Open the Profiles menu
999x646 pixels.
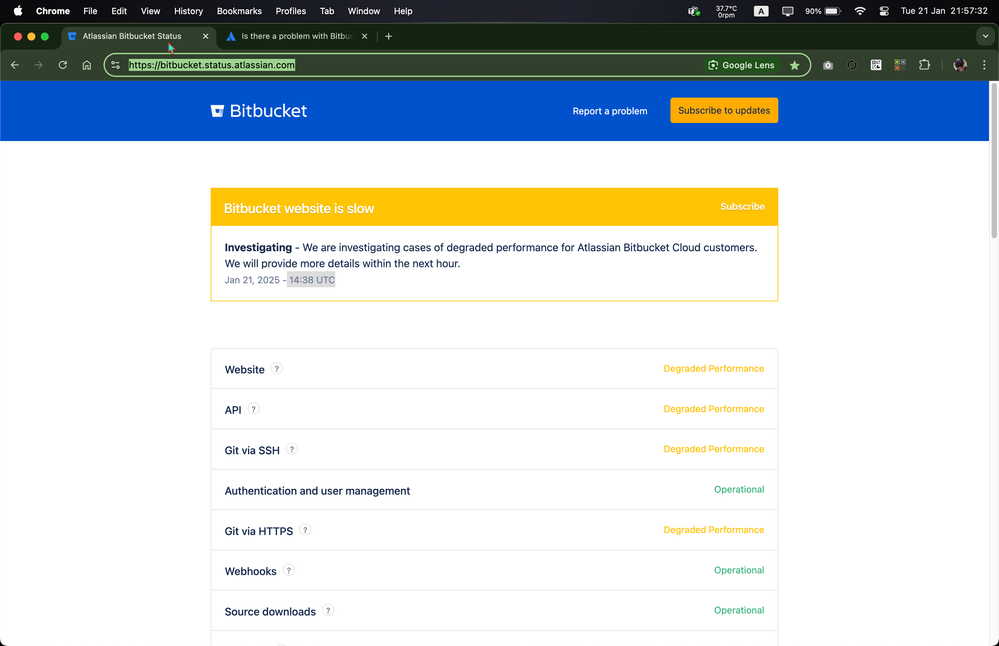click(x=291, y=11)
